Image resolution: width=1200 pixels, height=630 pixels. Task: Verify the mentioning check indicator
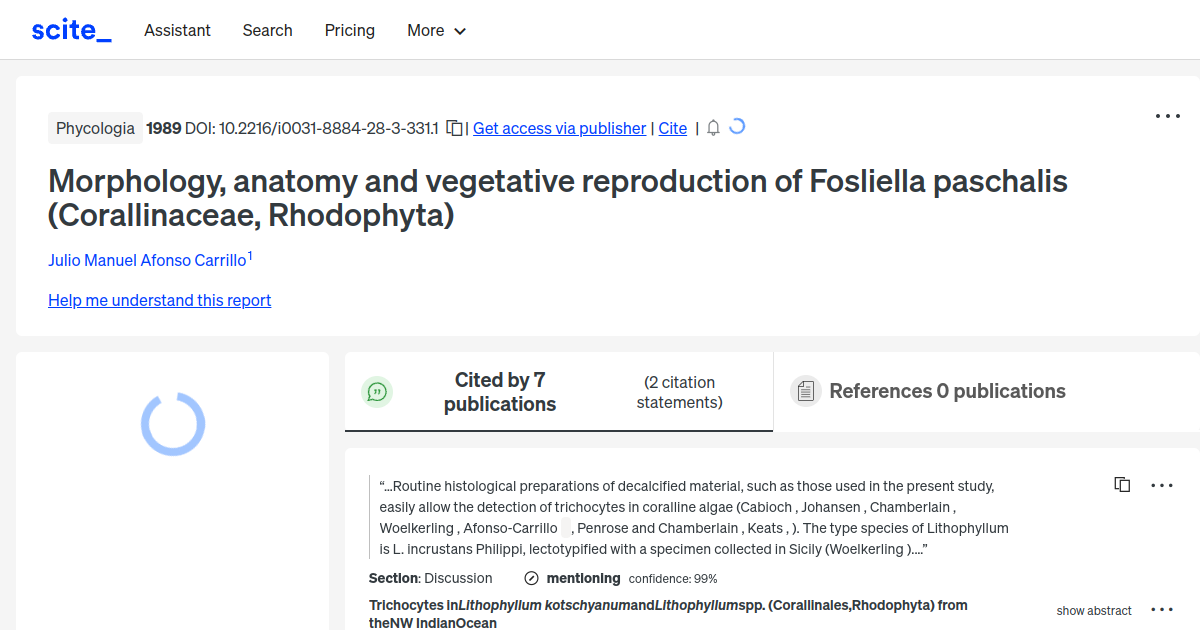529,578
